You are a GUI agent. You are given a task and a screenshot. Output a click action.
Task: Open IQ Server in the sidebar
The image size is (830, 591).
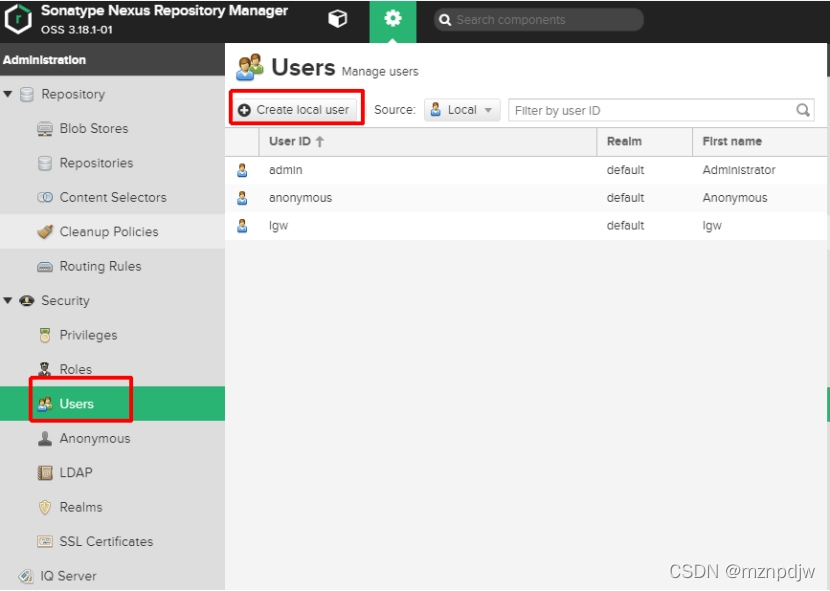(68, 576)
